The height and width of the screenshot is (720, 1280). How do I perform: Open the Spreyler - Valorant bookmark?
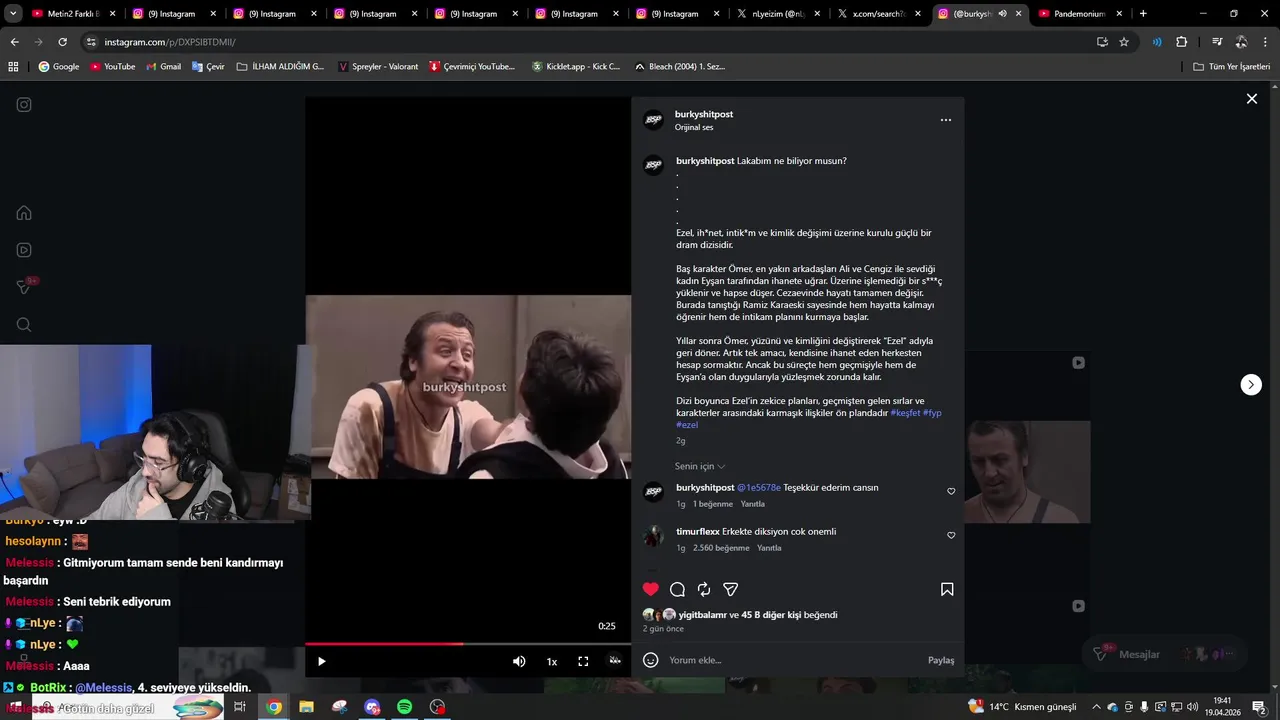(378, 66)
